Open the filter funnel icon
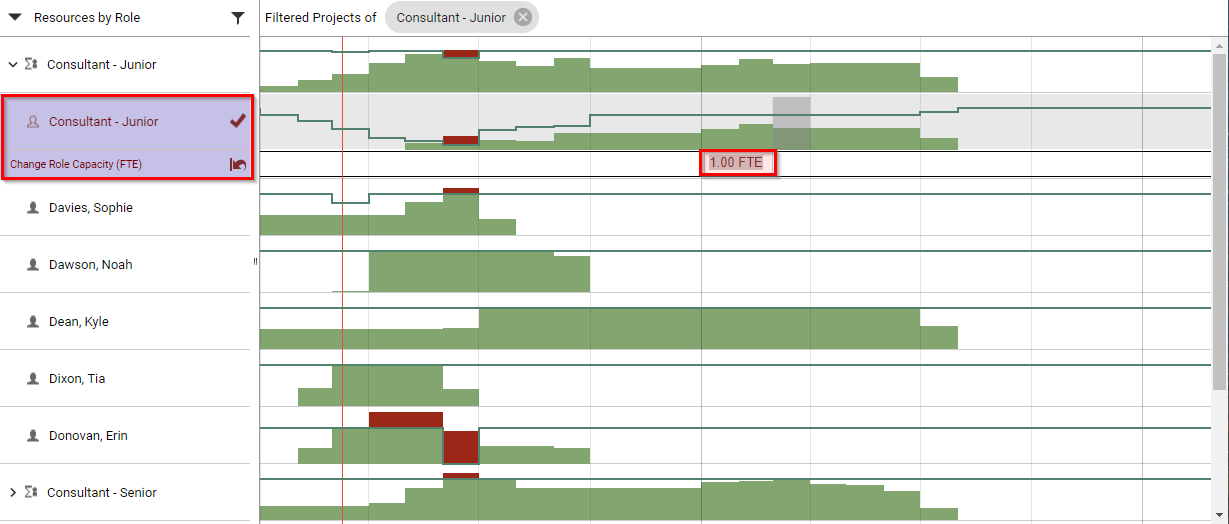The width and height of the screenshot is (1229, 524). [x=237, y=18]
